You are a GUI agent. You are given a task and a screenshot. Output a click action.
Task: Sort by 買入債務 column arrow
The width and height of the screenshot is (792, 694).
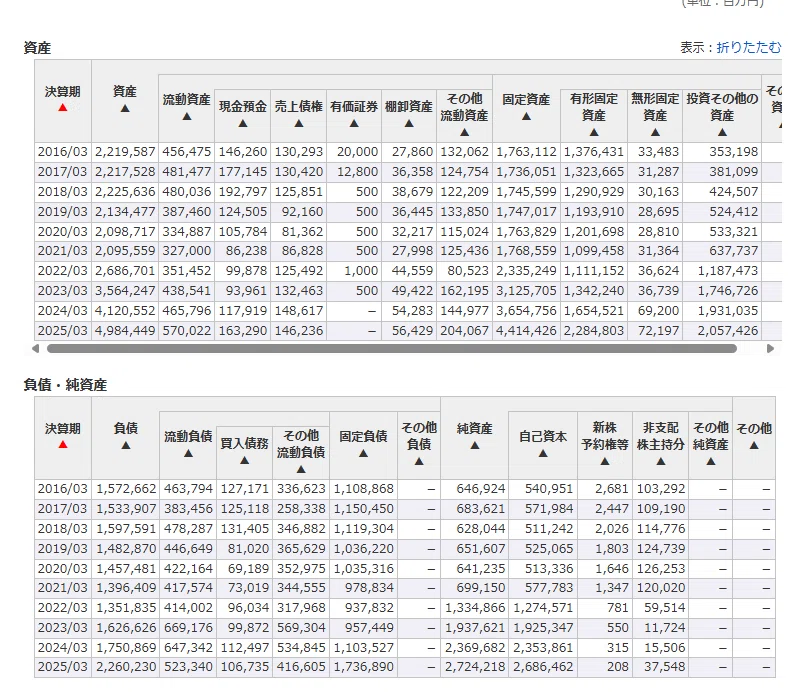244,460
